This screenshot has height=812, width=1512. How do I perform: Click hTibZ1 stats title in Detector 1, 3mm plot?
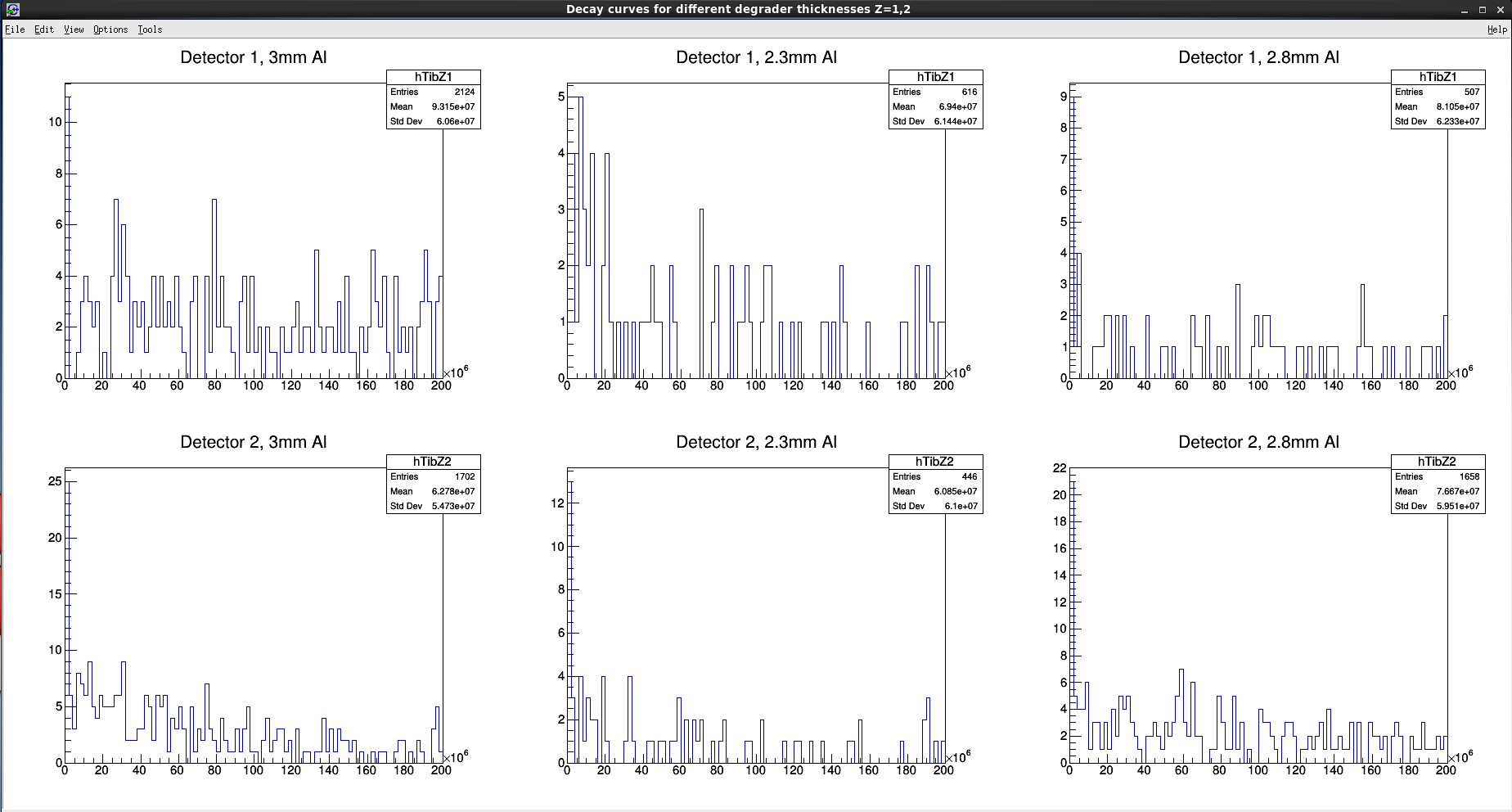tap(434, 77)
